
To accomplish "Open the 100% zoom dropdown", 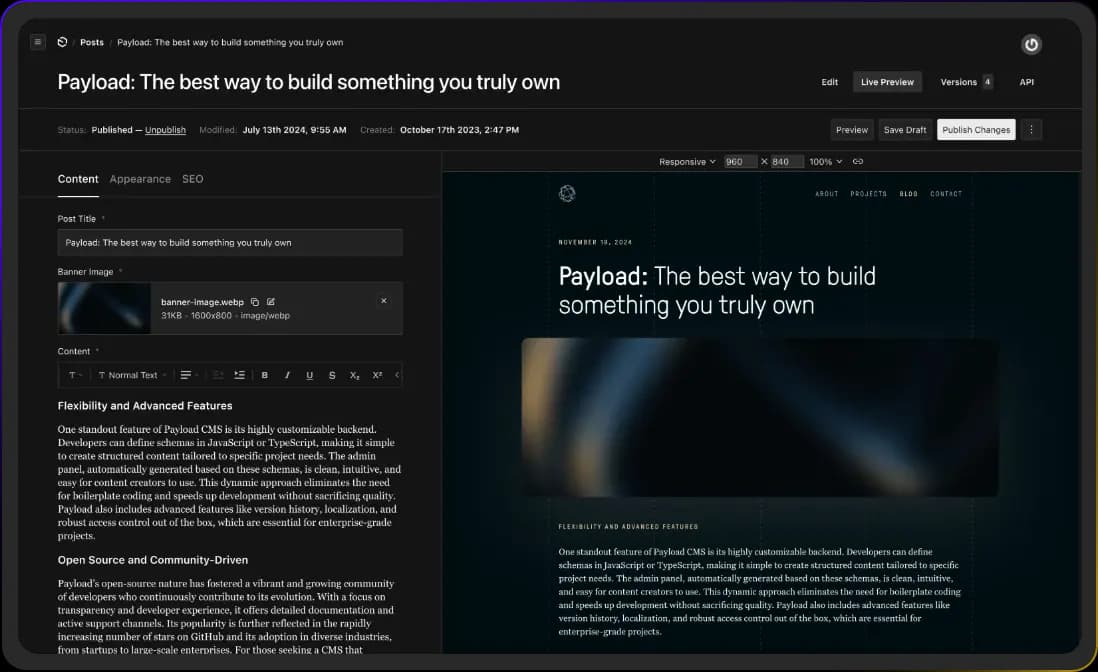I will 826,162.
